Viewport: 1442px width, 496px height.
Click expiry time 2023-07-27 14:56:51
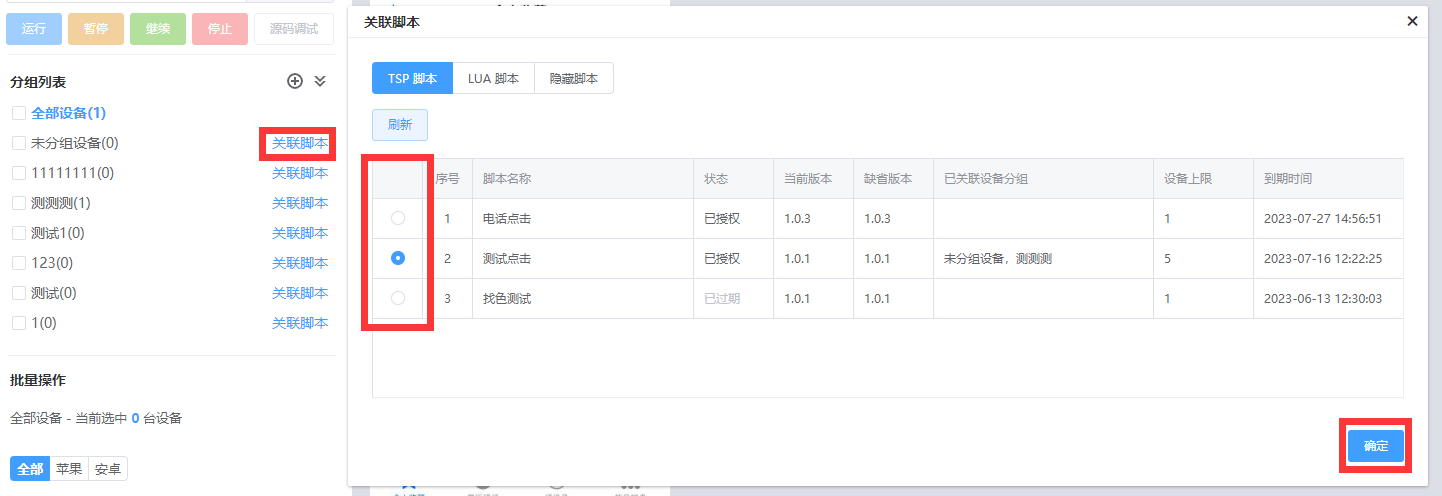click(1323, 218)
